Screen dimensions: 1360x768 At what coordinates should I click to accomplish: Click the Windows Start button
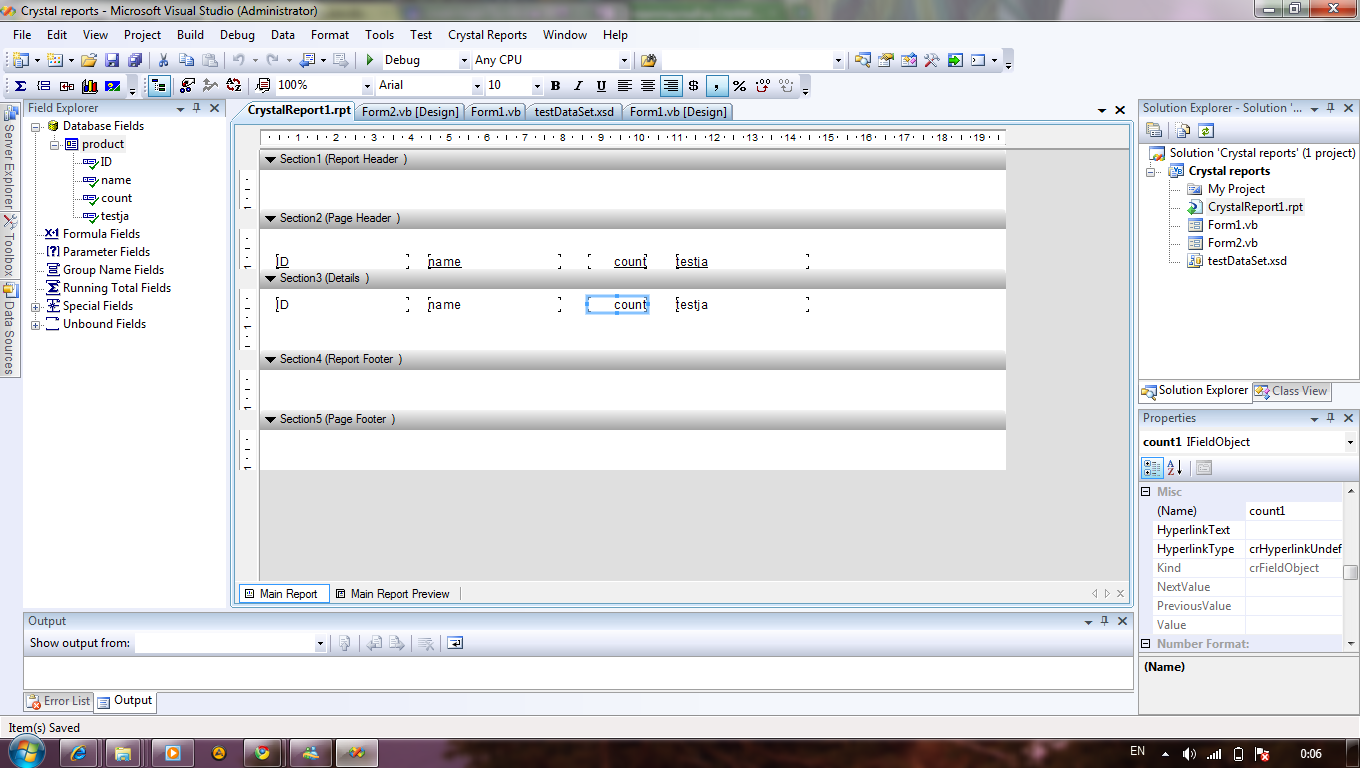[x=27, y=752]
